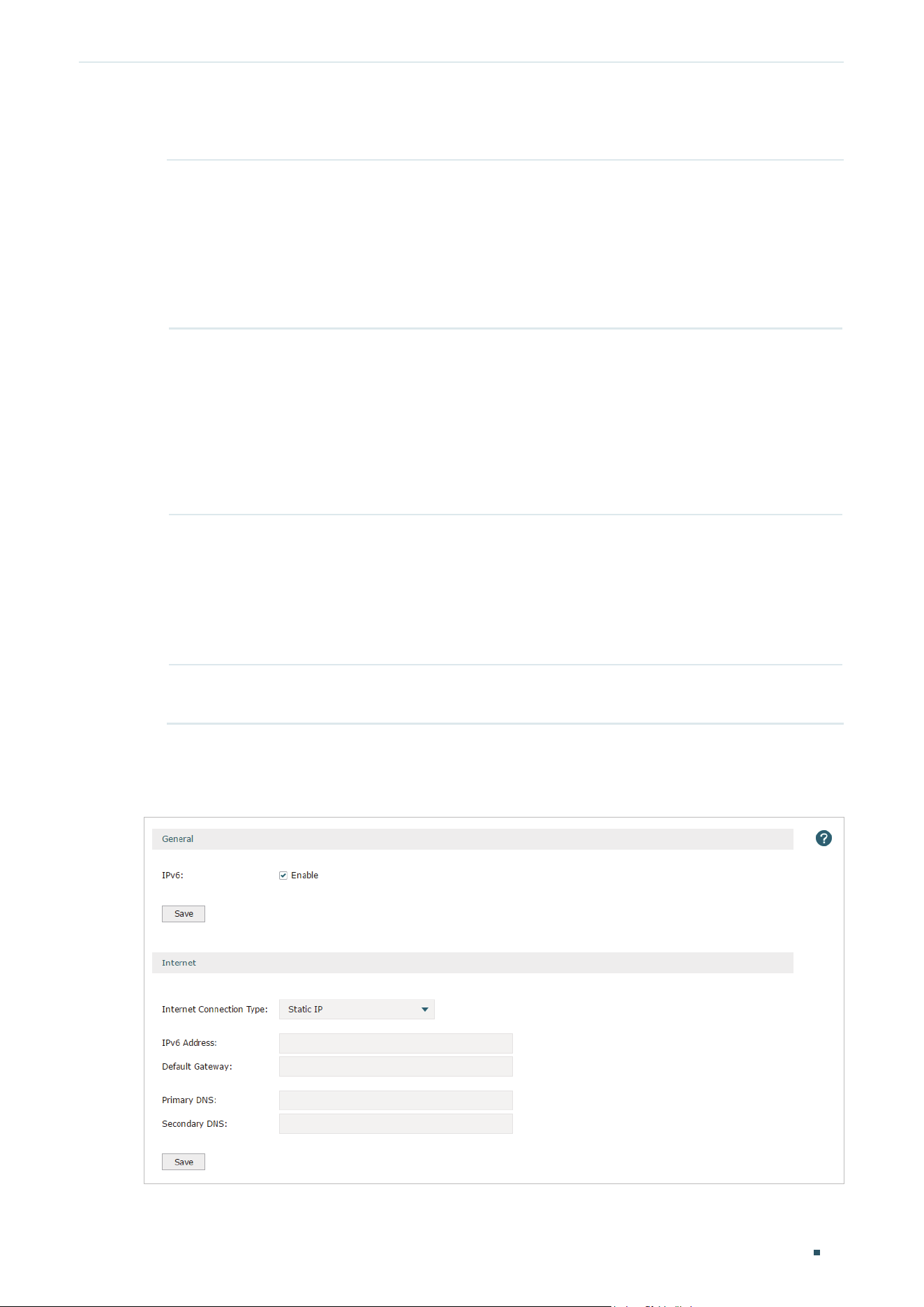Focus the IPv6 Address input field
This screenshot has height=1307, width=924.
(x=396, y=1043)
